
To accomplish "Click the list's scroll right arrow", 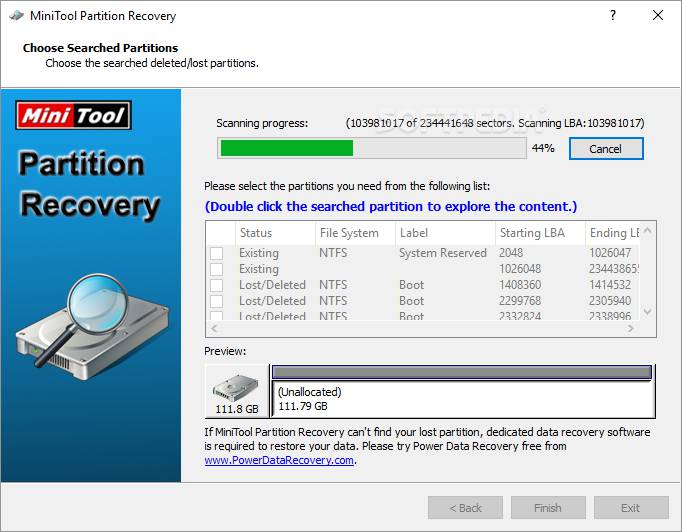I will click(x=631, y=328).
